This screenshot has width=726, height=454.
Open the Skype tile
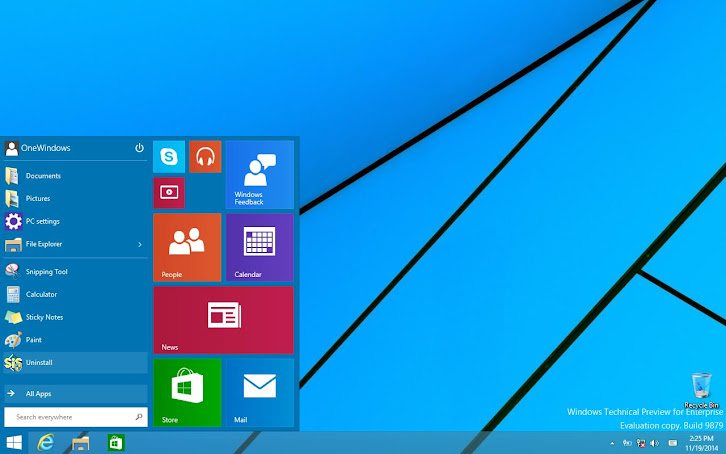169,156
